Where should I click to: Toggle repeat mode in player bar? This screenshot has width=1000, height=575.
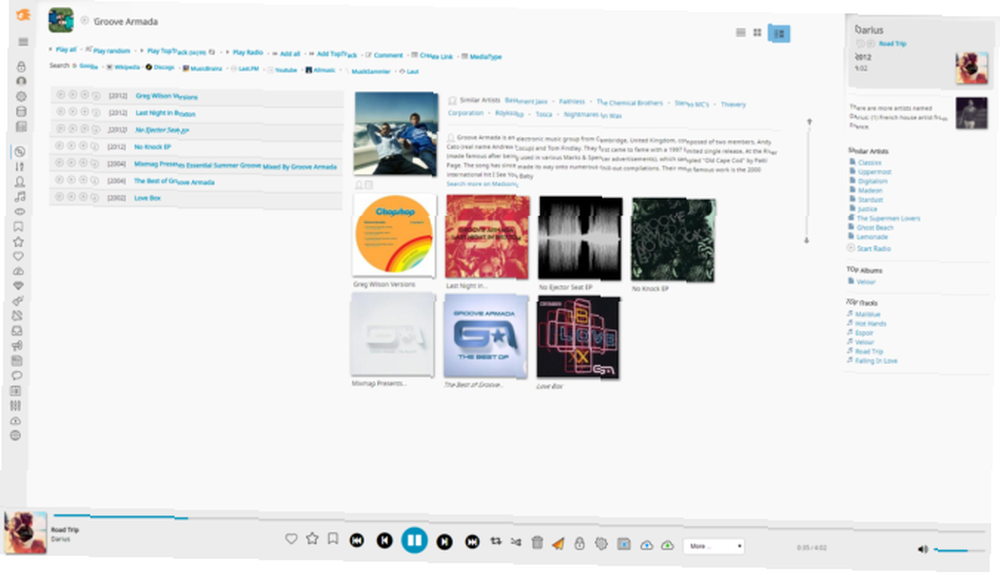coord(496,541)
